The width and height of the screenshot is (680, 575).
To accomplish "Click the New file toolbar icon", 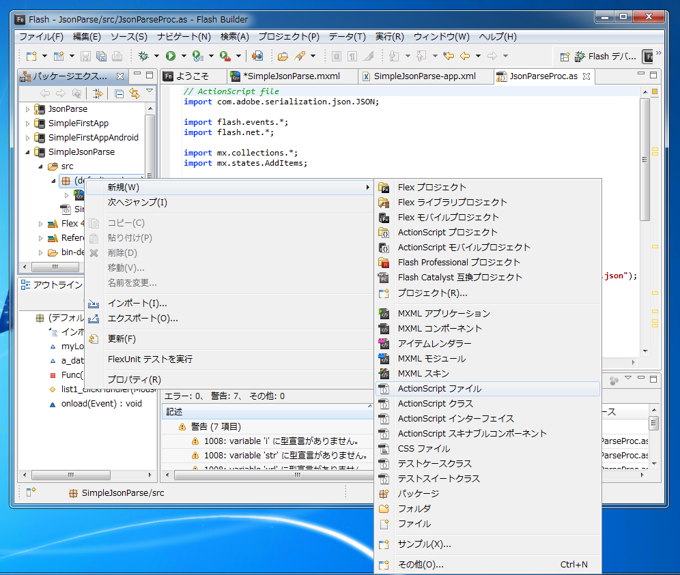I will [x=31, y=56].
